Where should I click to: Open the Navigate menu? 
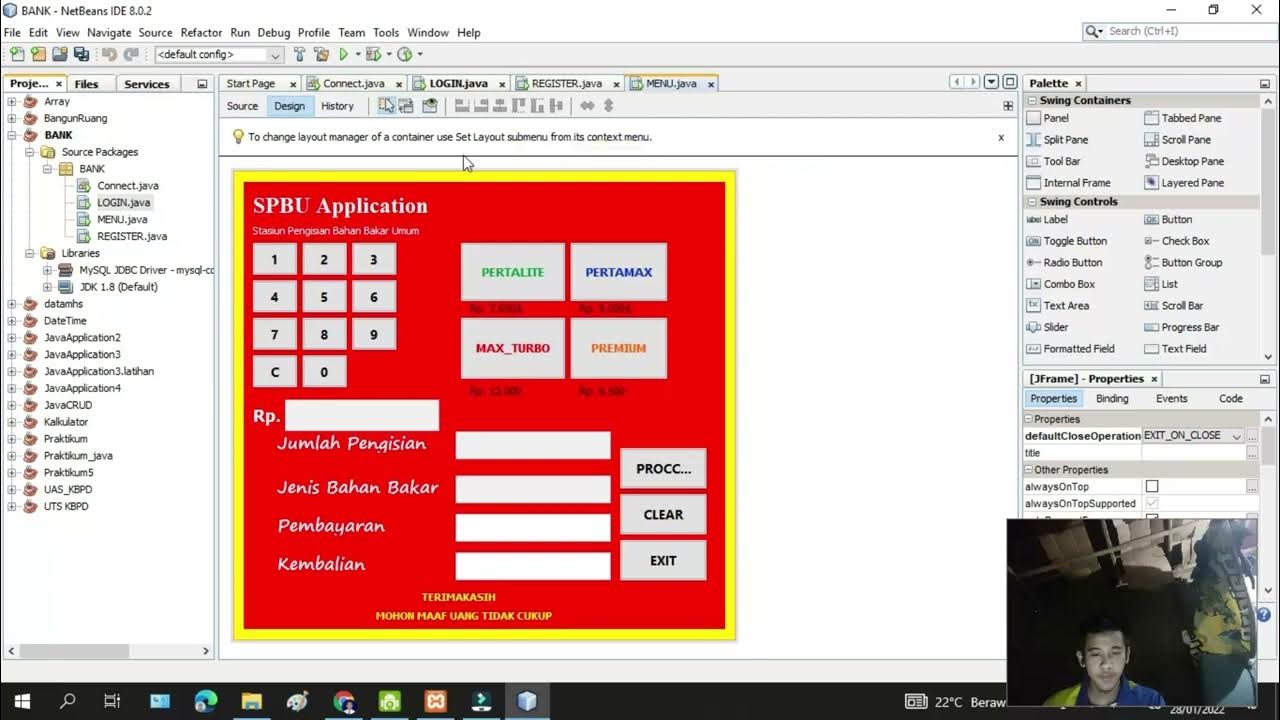coord(109,32)
